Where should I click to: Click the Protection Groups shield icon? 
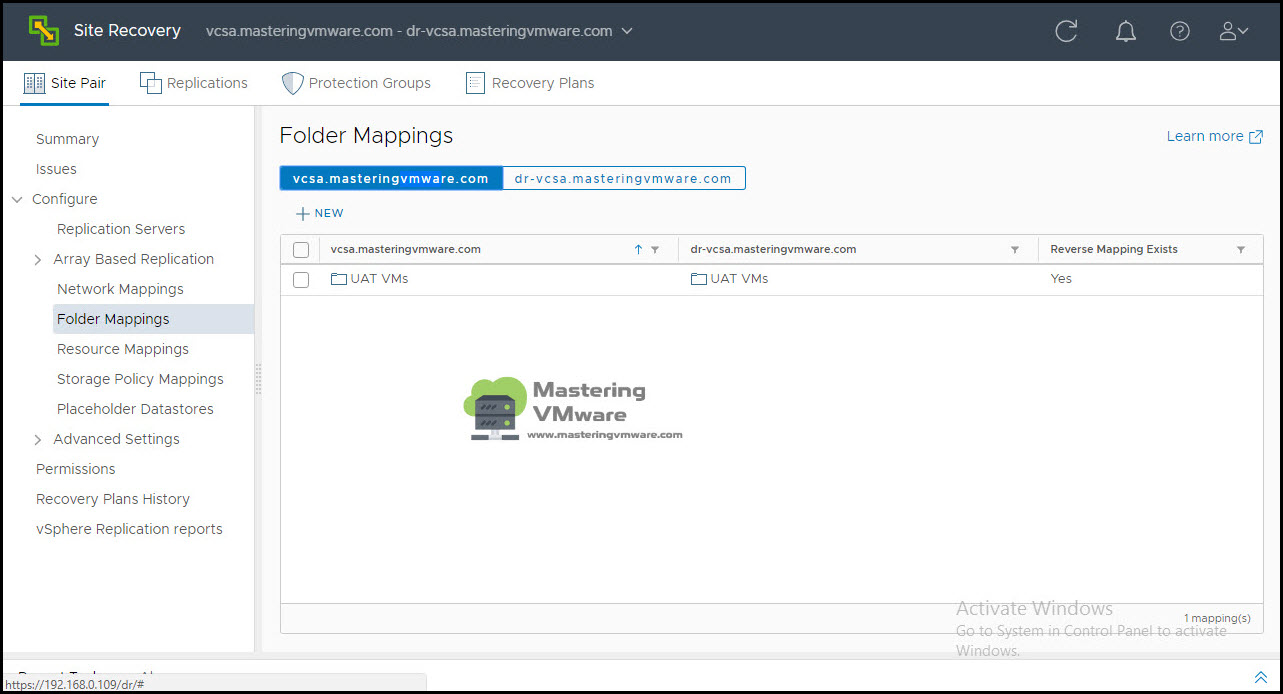coord(292,83)
